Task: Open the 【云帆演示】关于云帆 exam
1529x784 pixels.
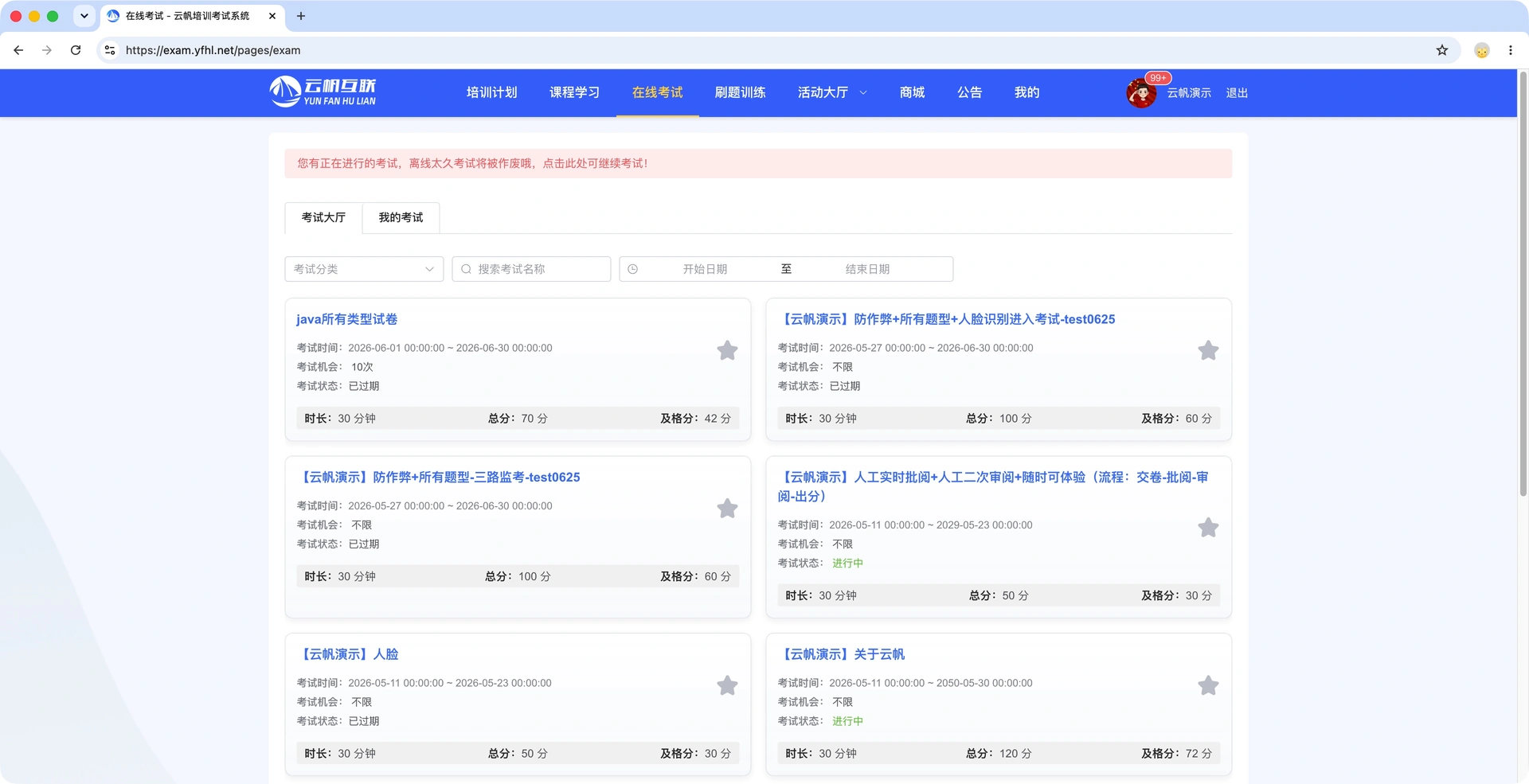Action: (x=841, y=654)
